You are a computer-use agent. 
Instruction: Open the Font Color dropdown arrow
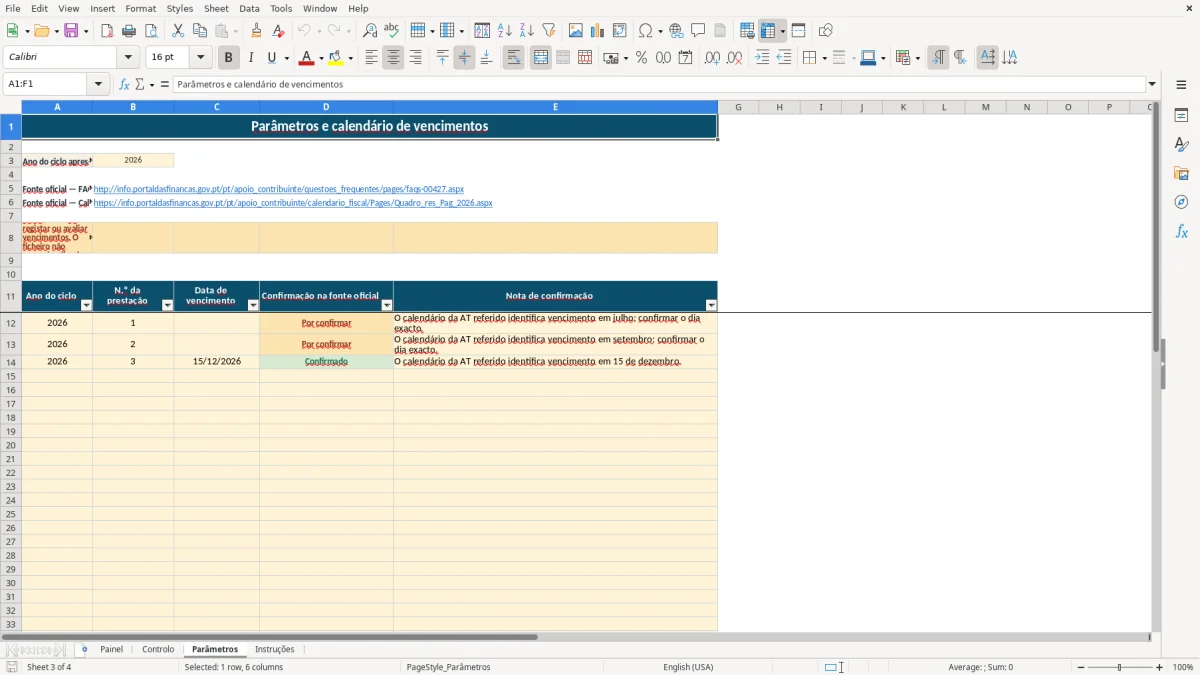321,59
